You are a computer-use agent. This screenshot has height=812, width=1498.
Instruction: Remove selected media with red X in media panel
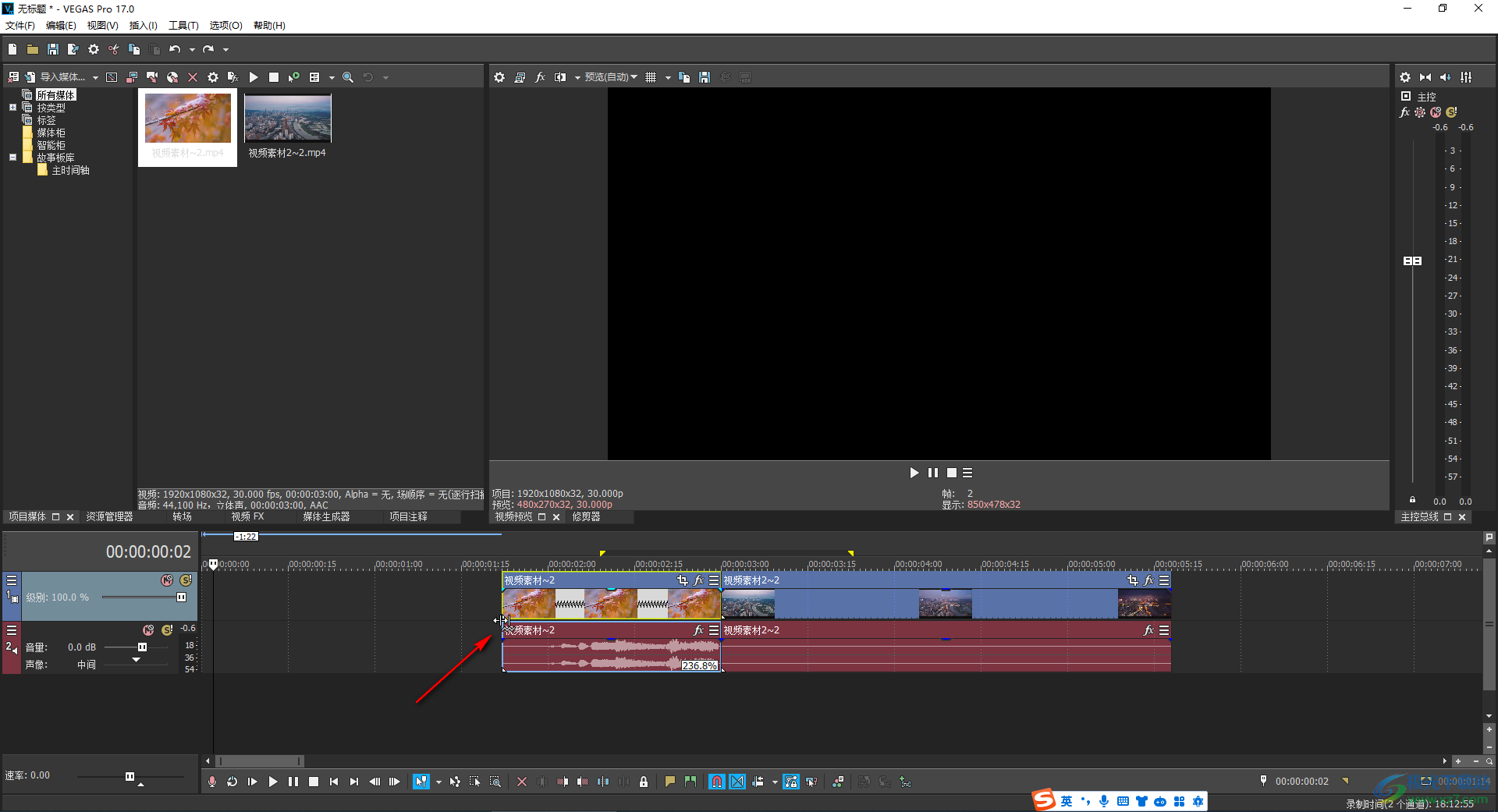click(x=193, y=77)
